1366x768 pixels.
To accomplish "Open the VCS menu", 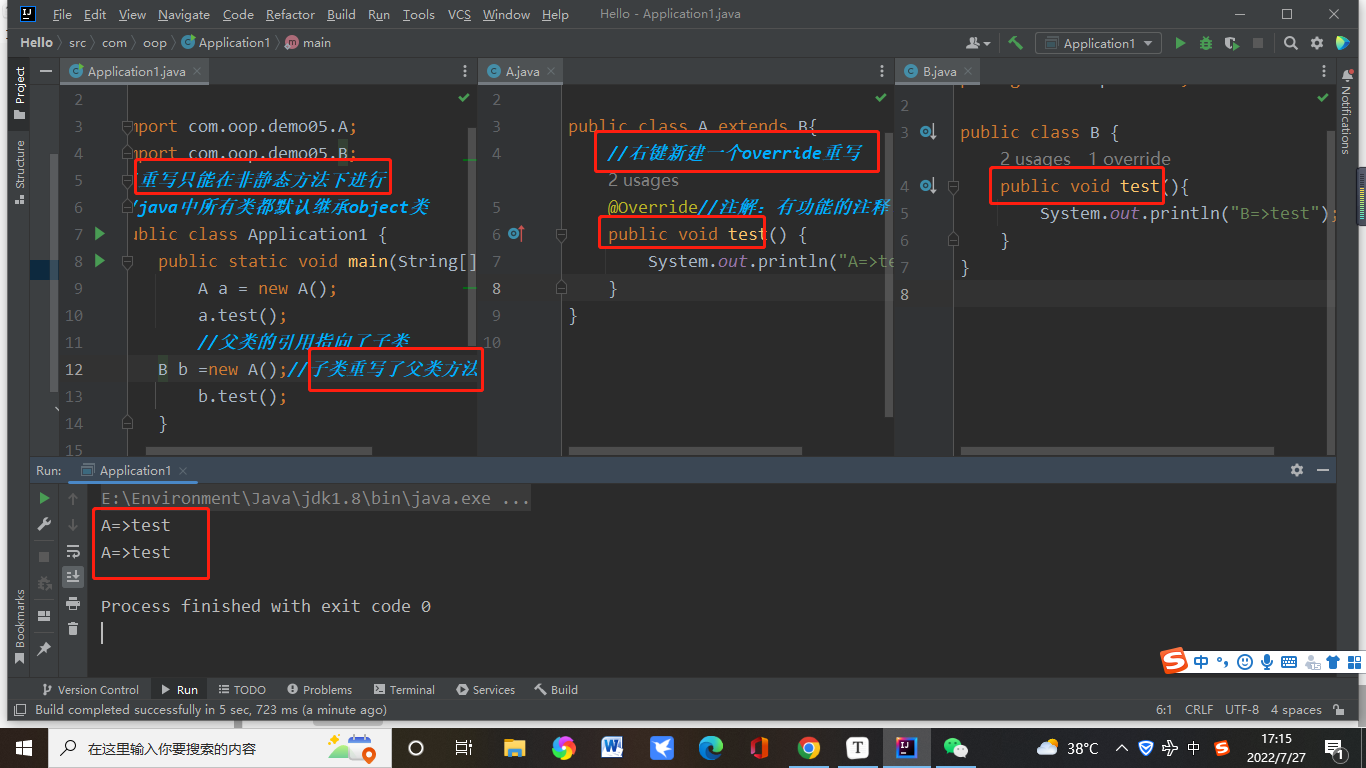I will click(x=459, y=15).
